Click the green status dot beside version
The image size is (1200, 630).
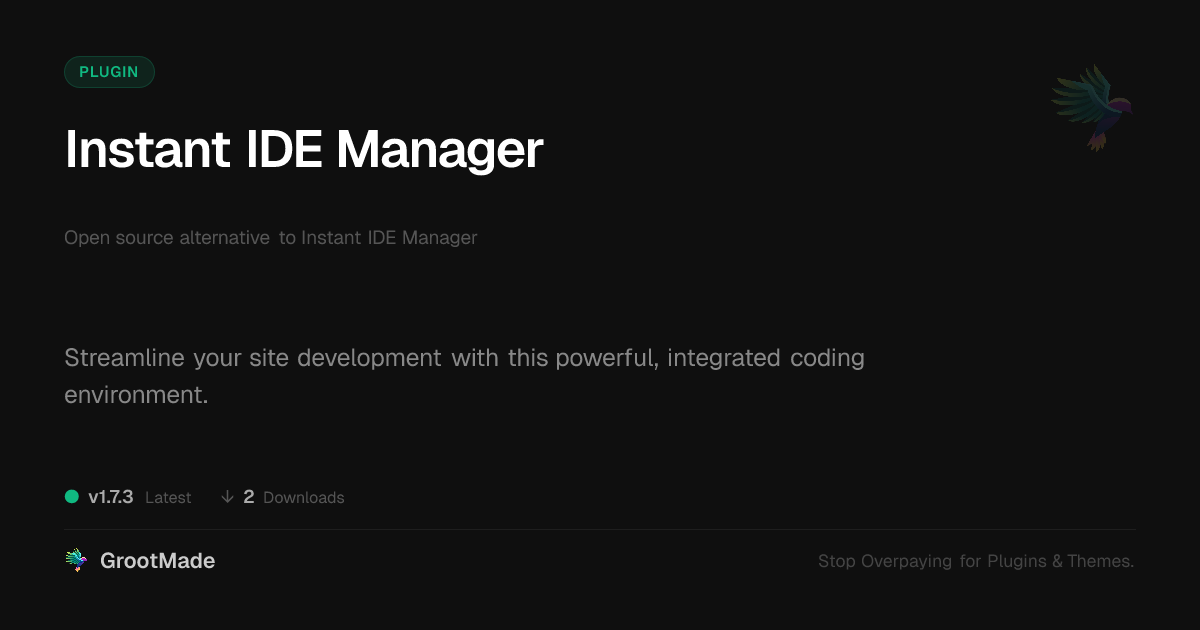[x=72, y=497]
